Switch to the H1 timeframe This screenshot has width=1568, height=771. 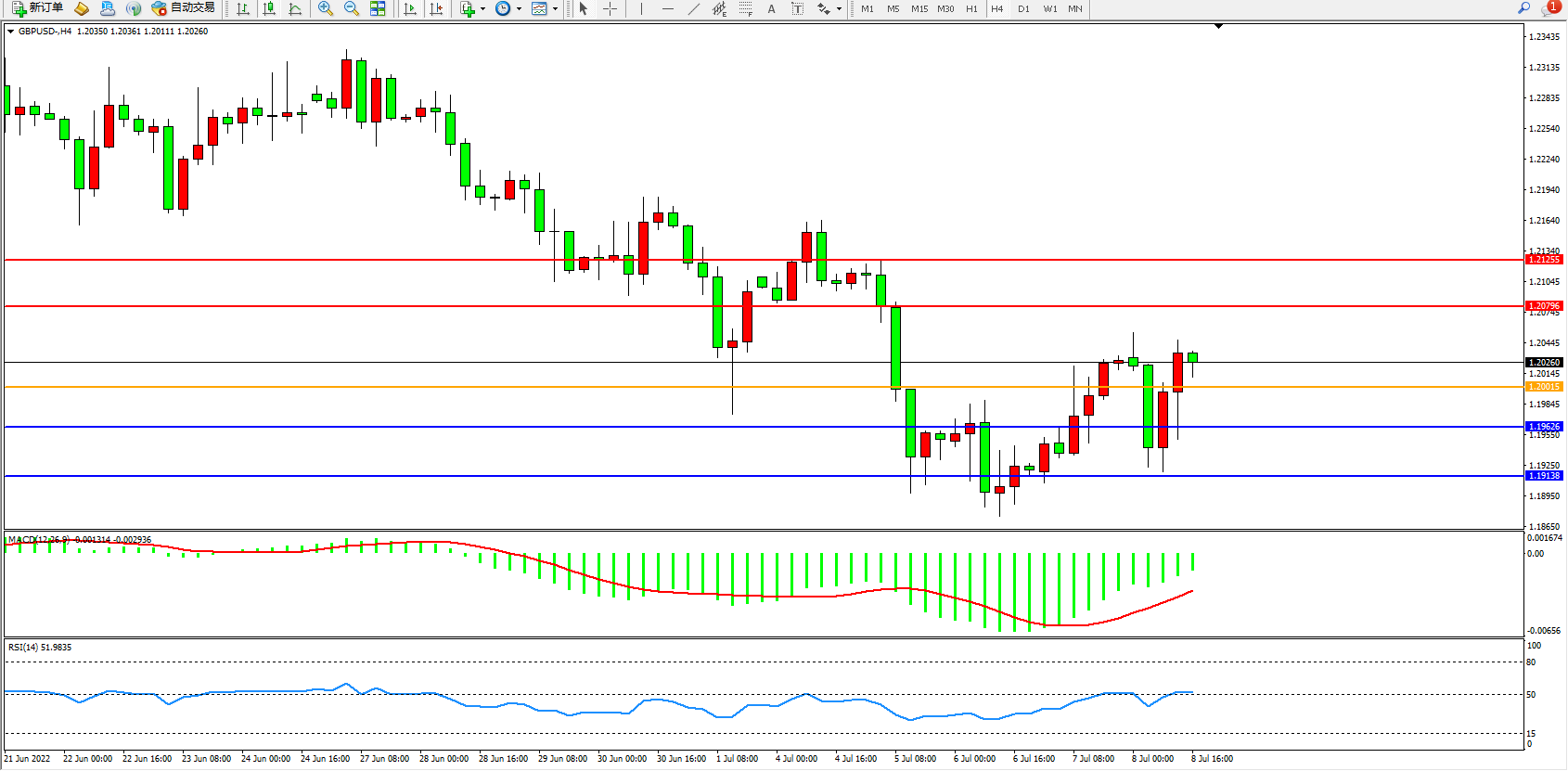971,8
